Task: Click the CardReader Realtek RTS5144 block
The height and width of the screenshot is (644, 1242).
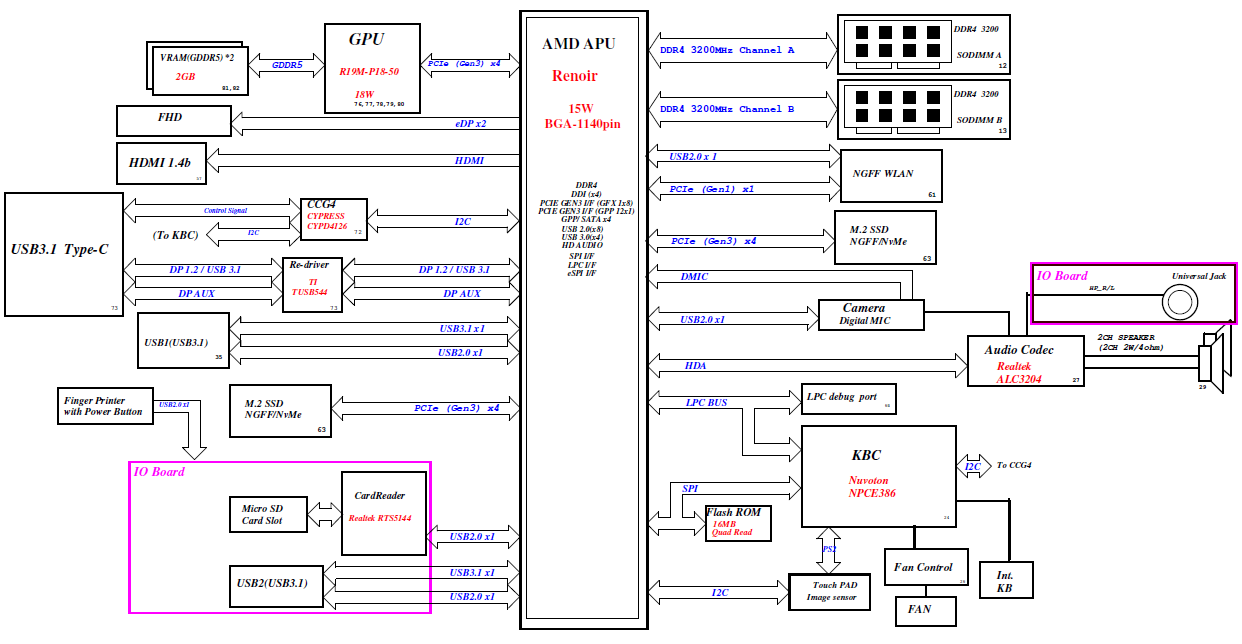Action: (385, 512)
